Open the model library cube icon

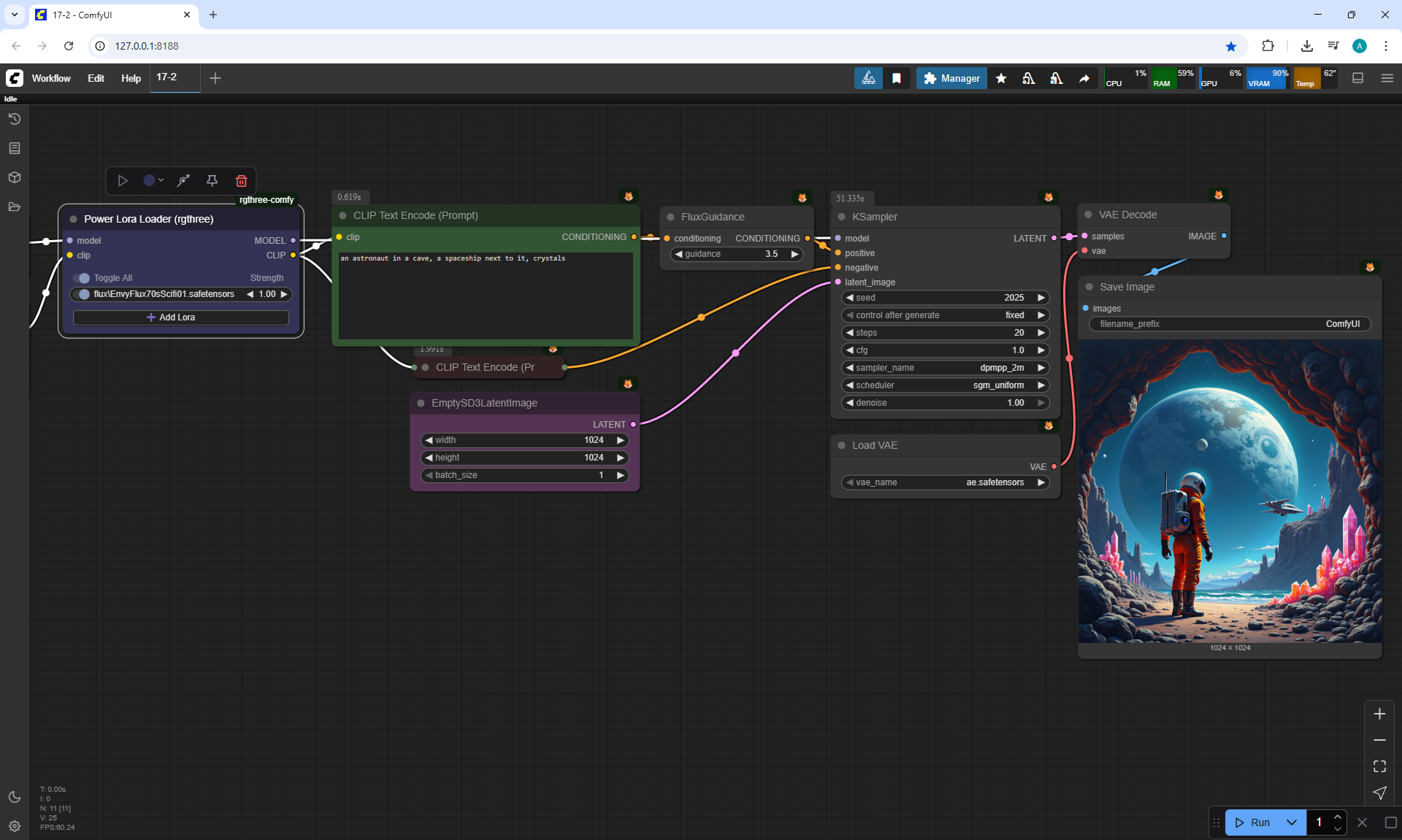[15, 177]
